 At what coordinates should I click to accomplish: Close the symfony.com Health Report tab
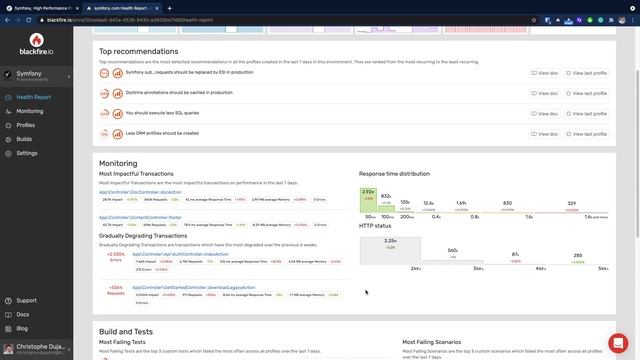point(157,8)
